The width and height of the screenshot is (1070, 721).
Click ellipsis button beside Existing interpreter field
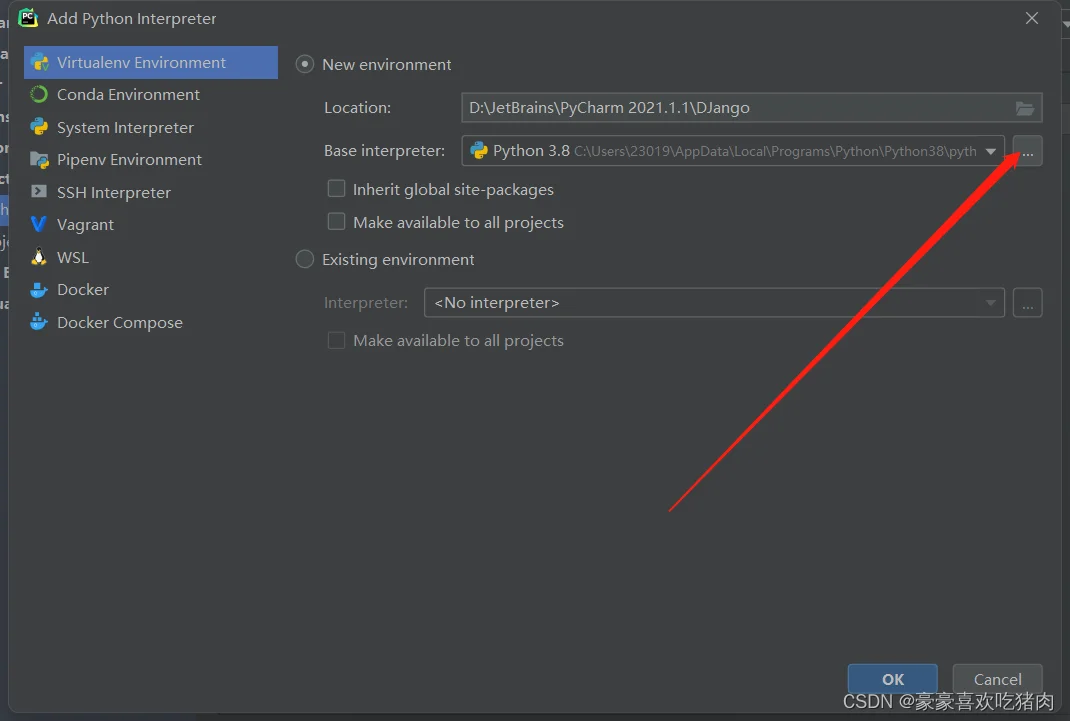[1027, 302]
